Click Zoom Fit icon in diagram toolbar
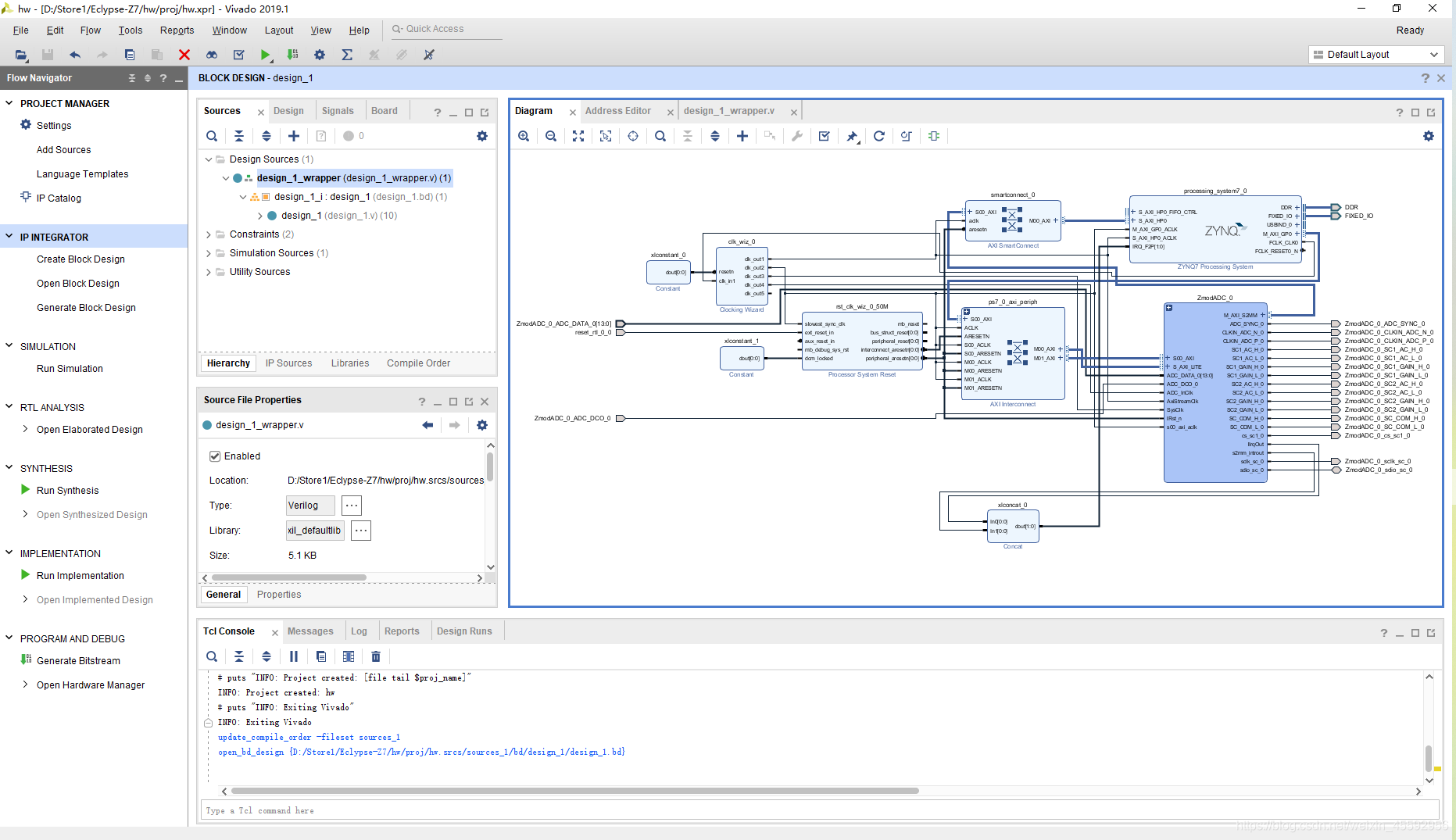This screenshot has width=1456, height=840. [x=578, y=136]
